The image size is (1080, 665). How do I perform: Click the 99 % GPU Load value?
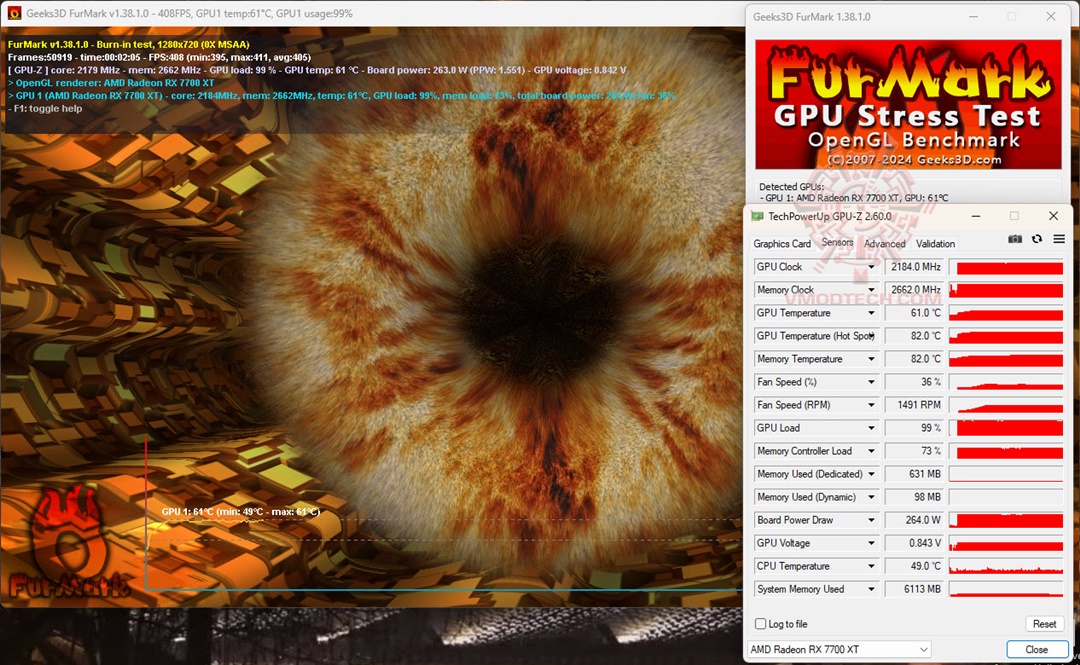913,428
